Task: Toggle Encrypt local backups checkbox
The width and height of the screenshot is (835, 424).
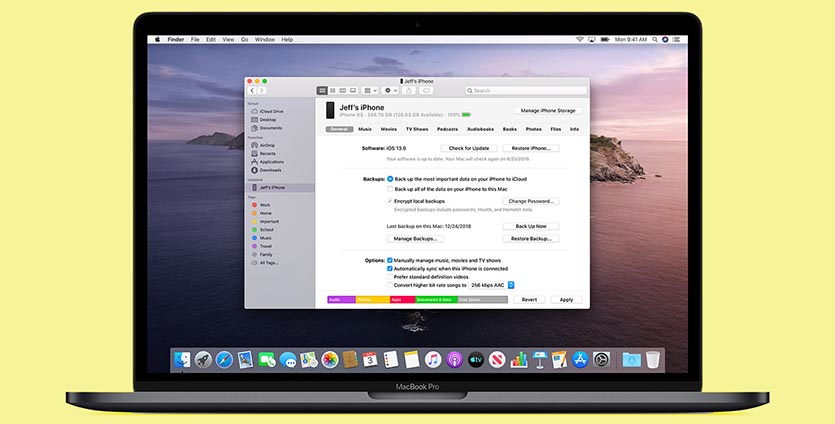Action: [390, 201]
